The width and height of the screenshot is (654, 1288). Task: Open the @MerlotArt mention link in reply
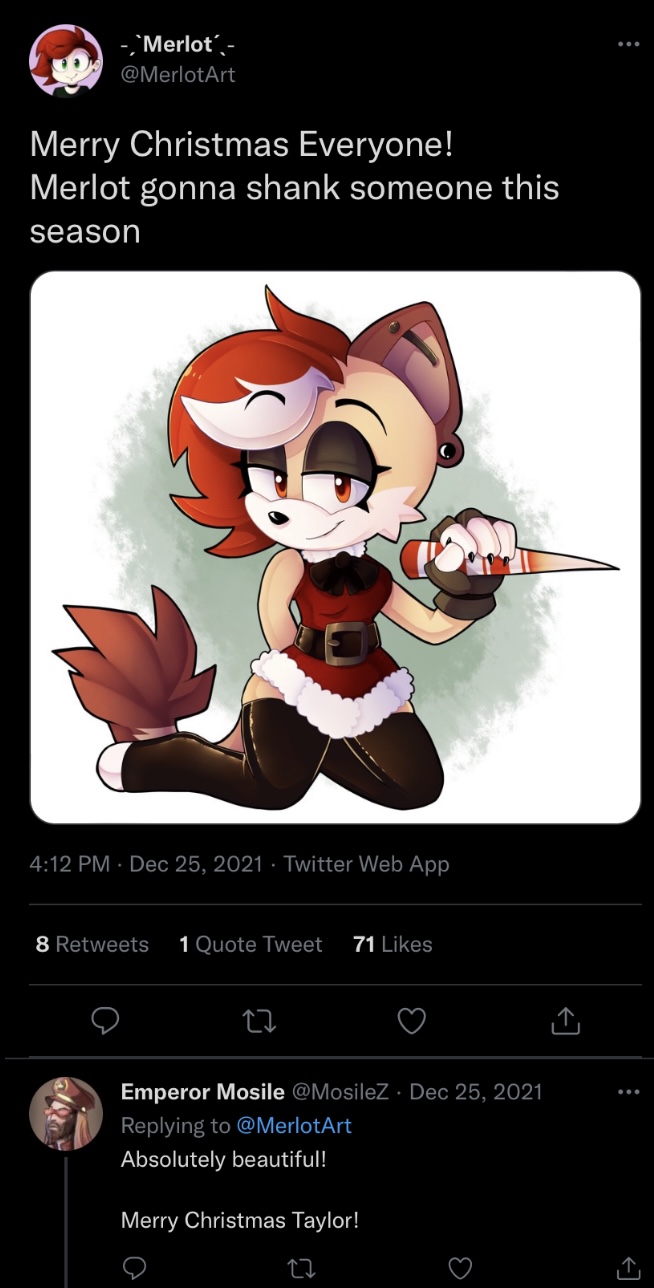point(294,1125)
